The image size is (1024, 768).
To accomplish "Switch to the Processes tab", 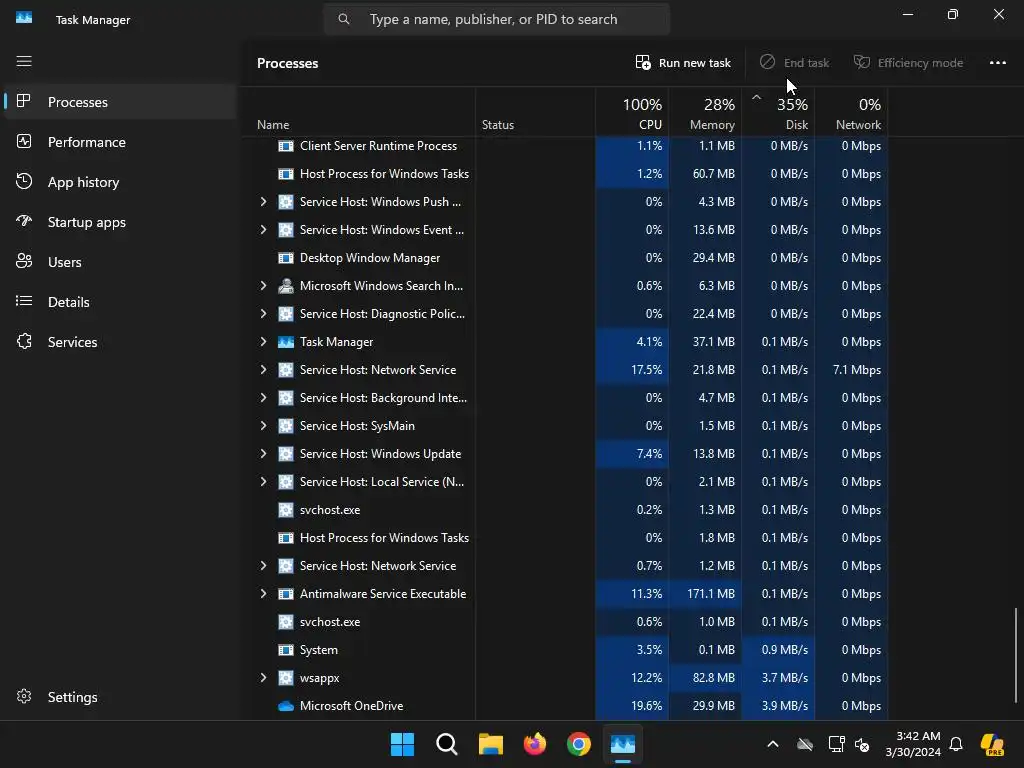I will click(120, 102).
